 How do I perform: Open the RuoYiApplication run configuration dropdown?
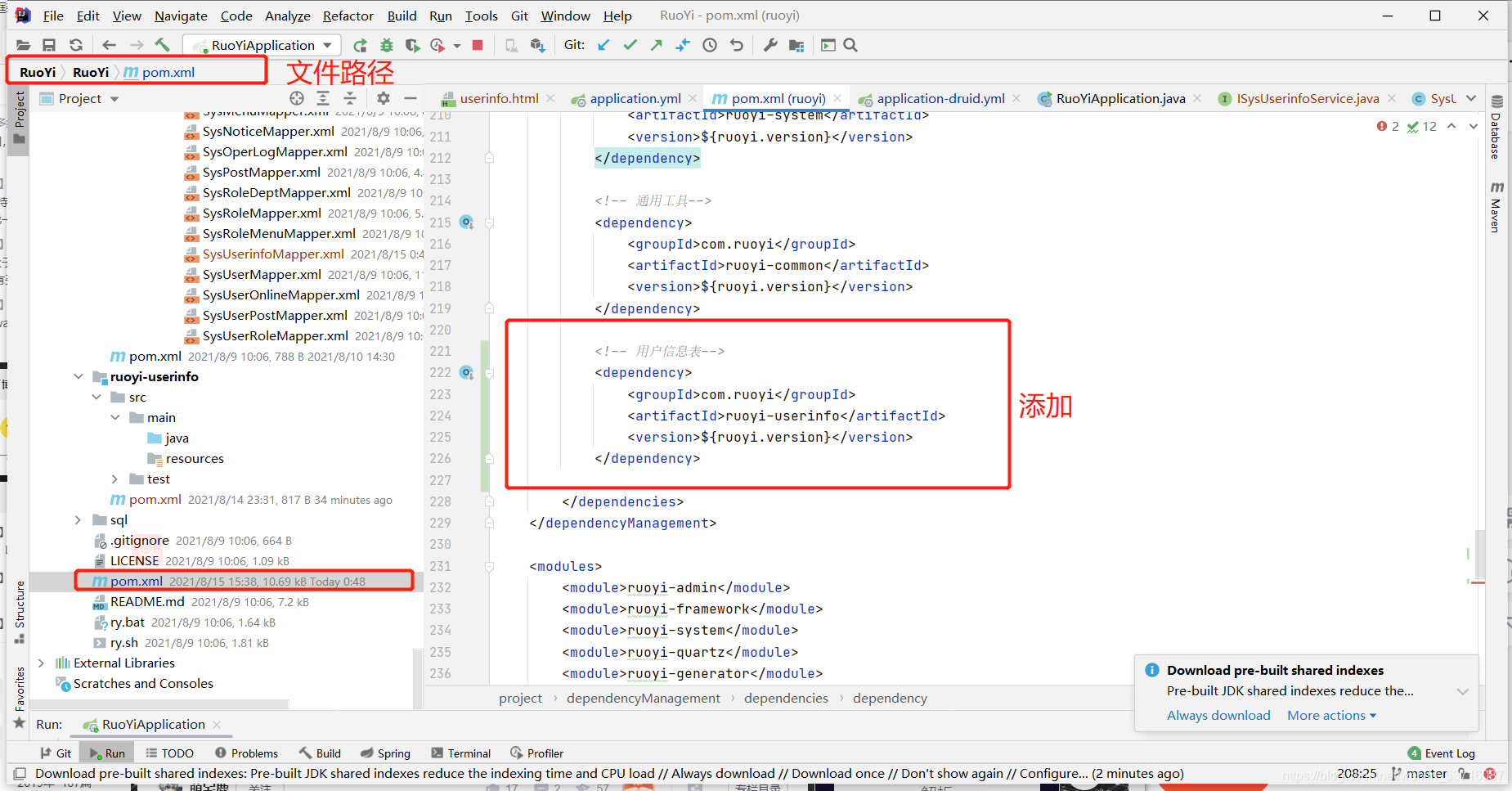tap(262, 46)
